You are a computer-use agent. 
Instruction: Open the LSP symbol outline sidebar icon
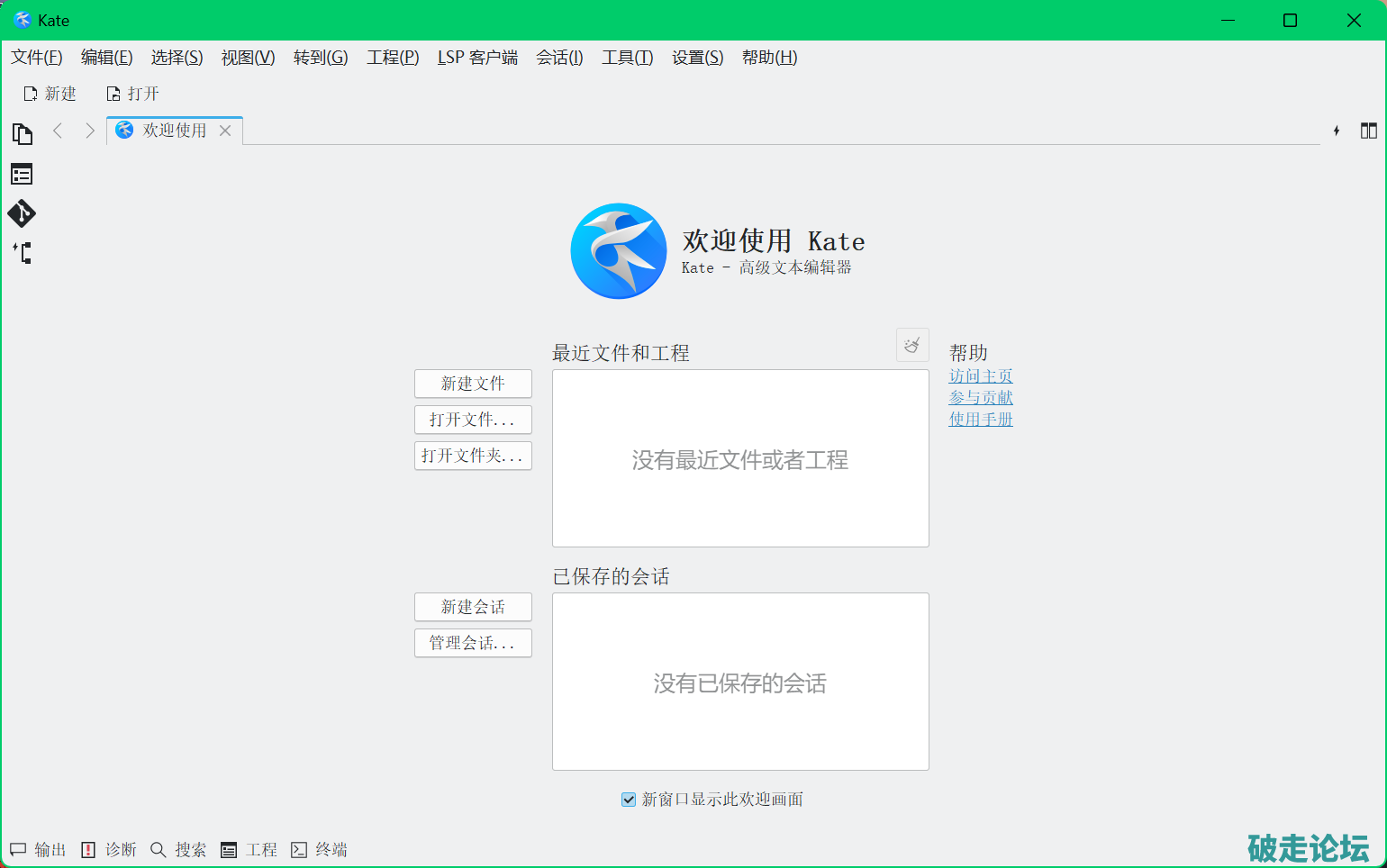[22, 253]
